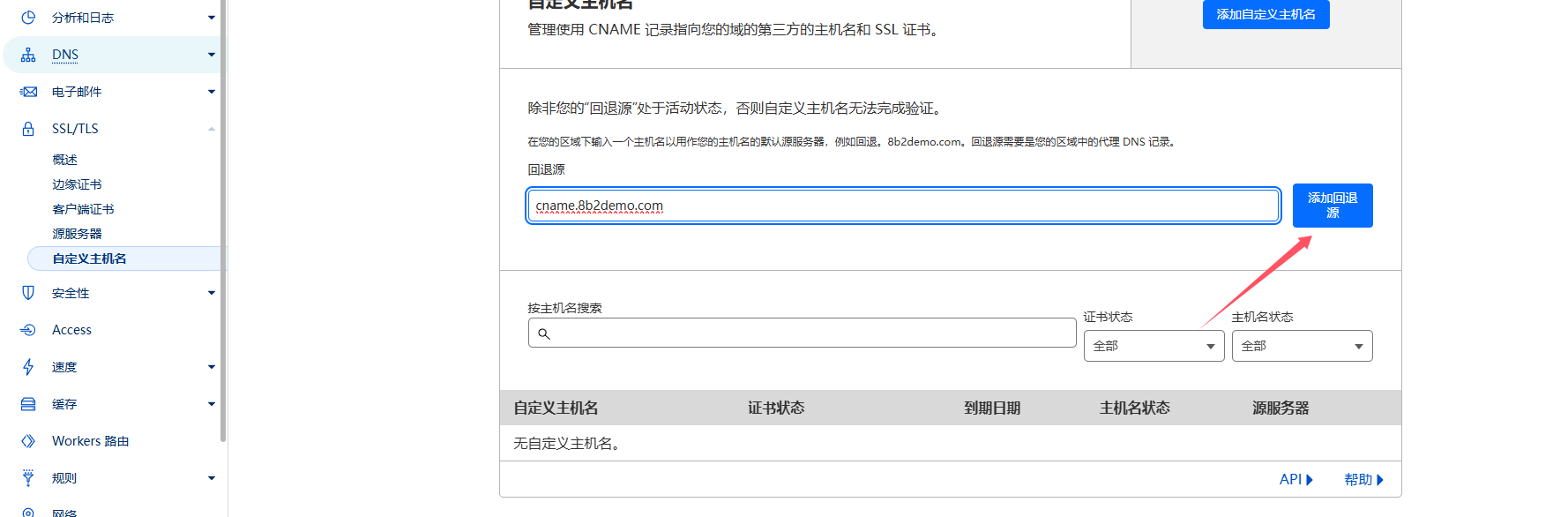Select the 安全性 shield icon
The height and width of the screenshot is (517, 1568).
pyautogui.click(x=27, y=292)
